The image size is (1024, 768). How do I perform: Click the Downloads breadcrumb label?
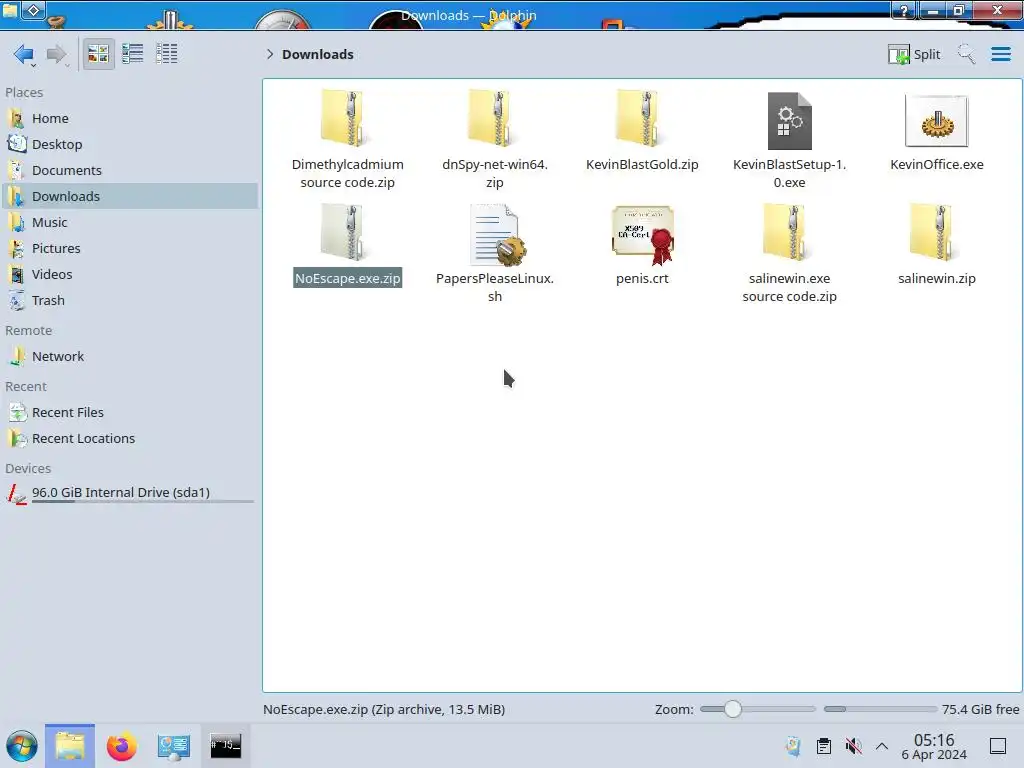[x=317, y=54]
